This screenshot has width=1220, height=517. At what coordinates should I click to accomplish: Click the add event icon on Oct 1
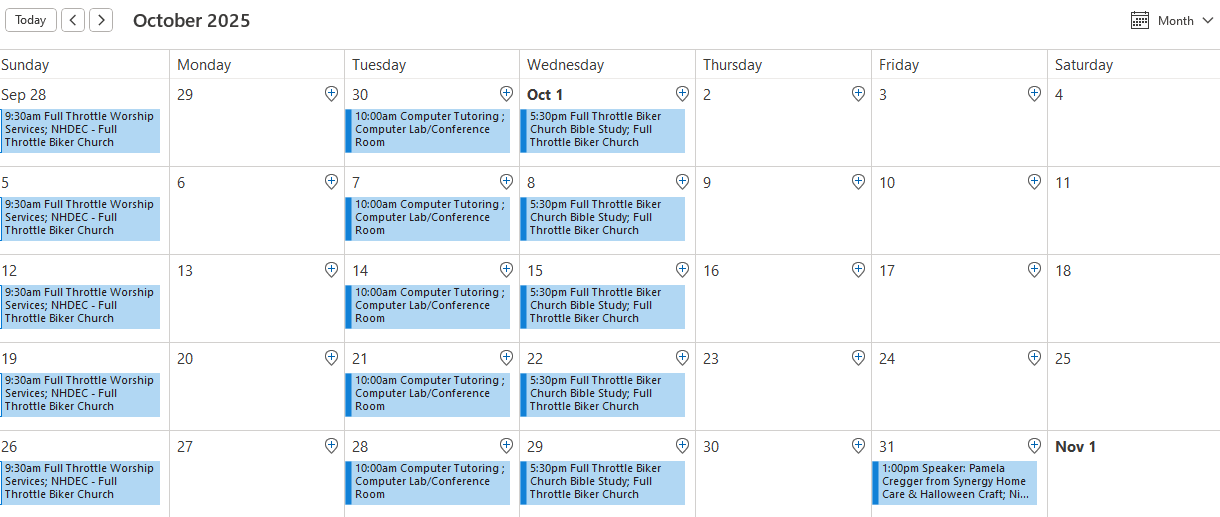coord(682,93)
